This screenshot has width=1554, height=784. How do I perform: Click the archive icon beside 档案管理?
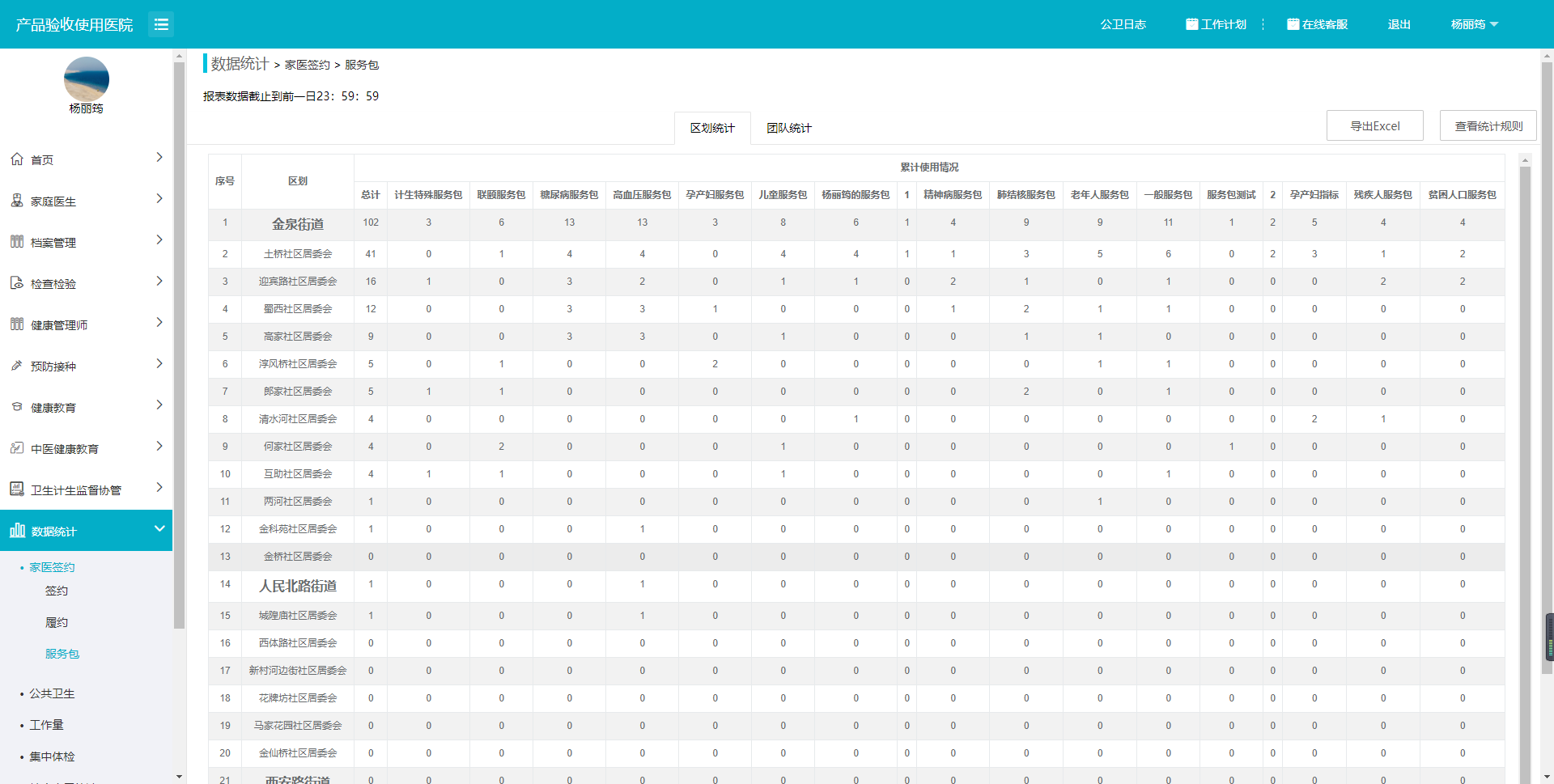(17, 242)
